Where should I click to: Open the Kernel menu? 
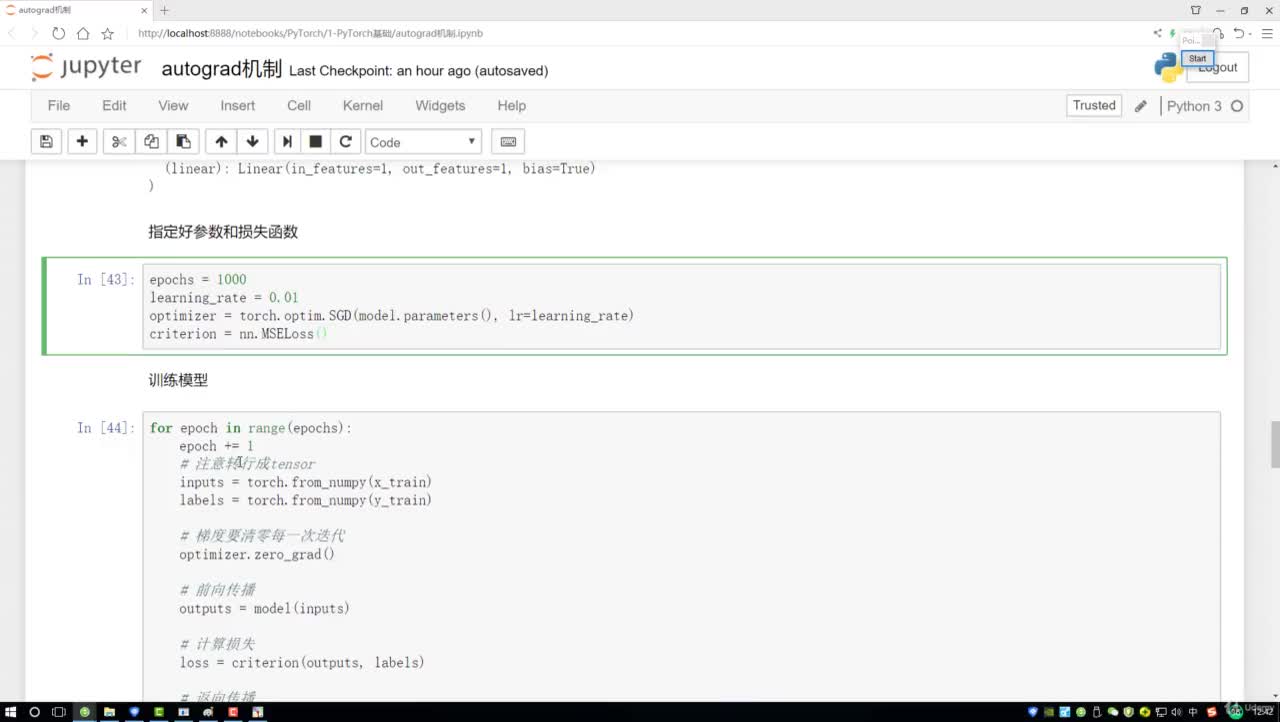click(x=363, y=105)
